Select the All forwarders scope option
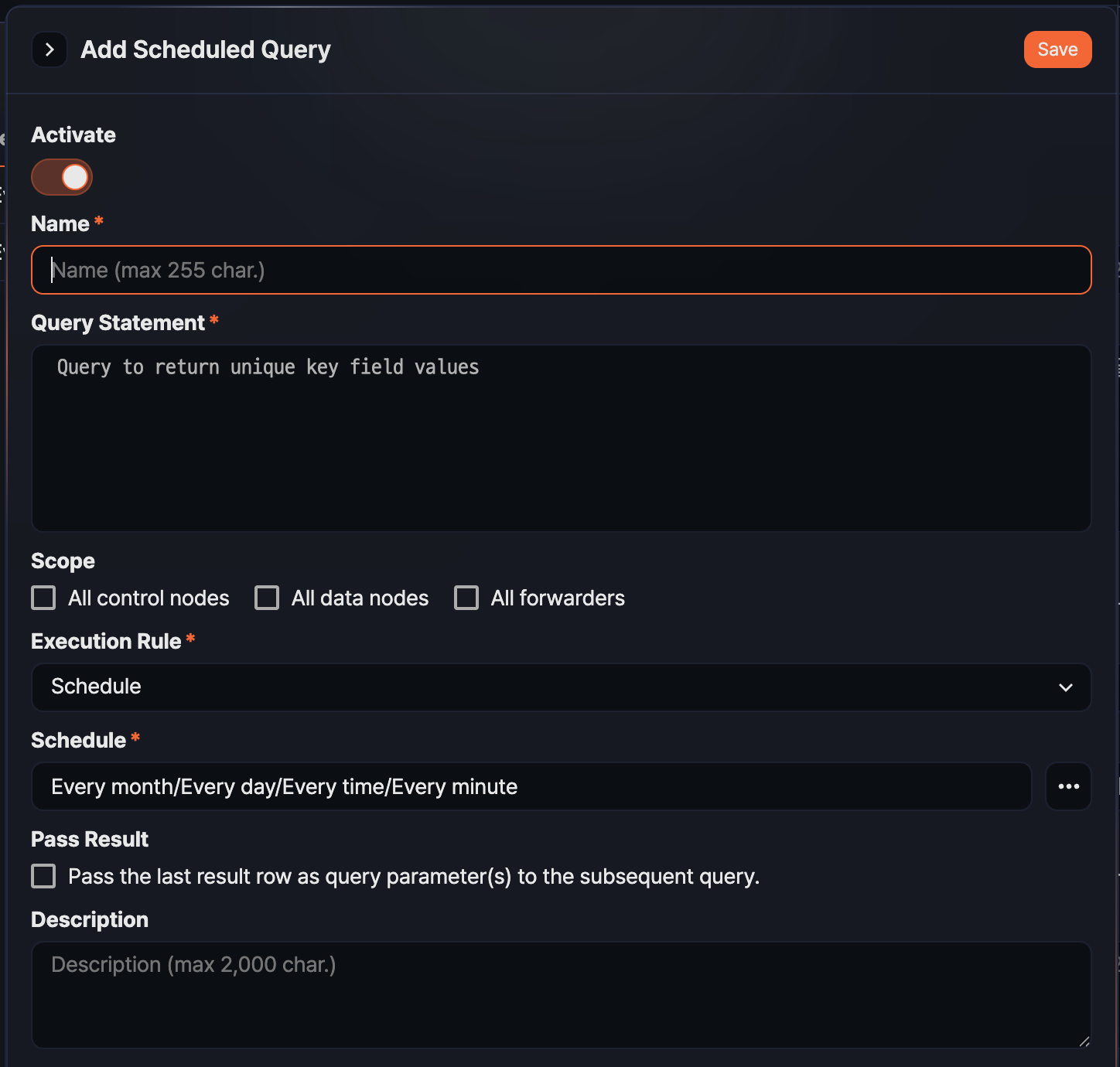Image resolution: width=1120 pixels, height=1067 pixels. [x=466, y=597]
